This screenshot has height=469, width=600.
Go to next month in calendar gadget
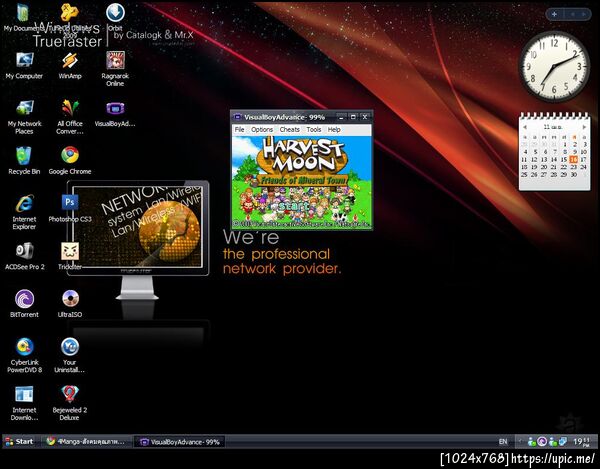click(584, 127)
